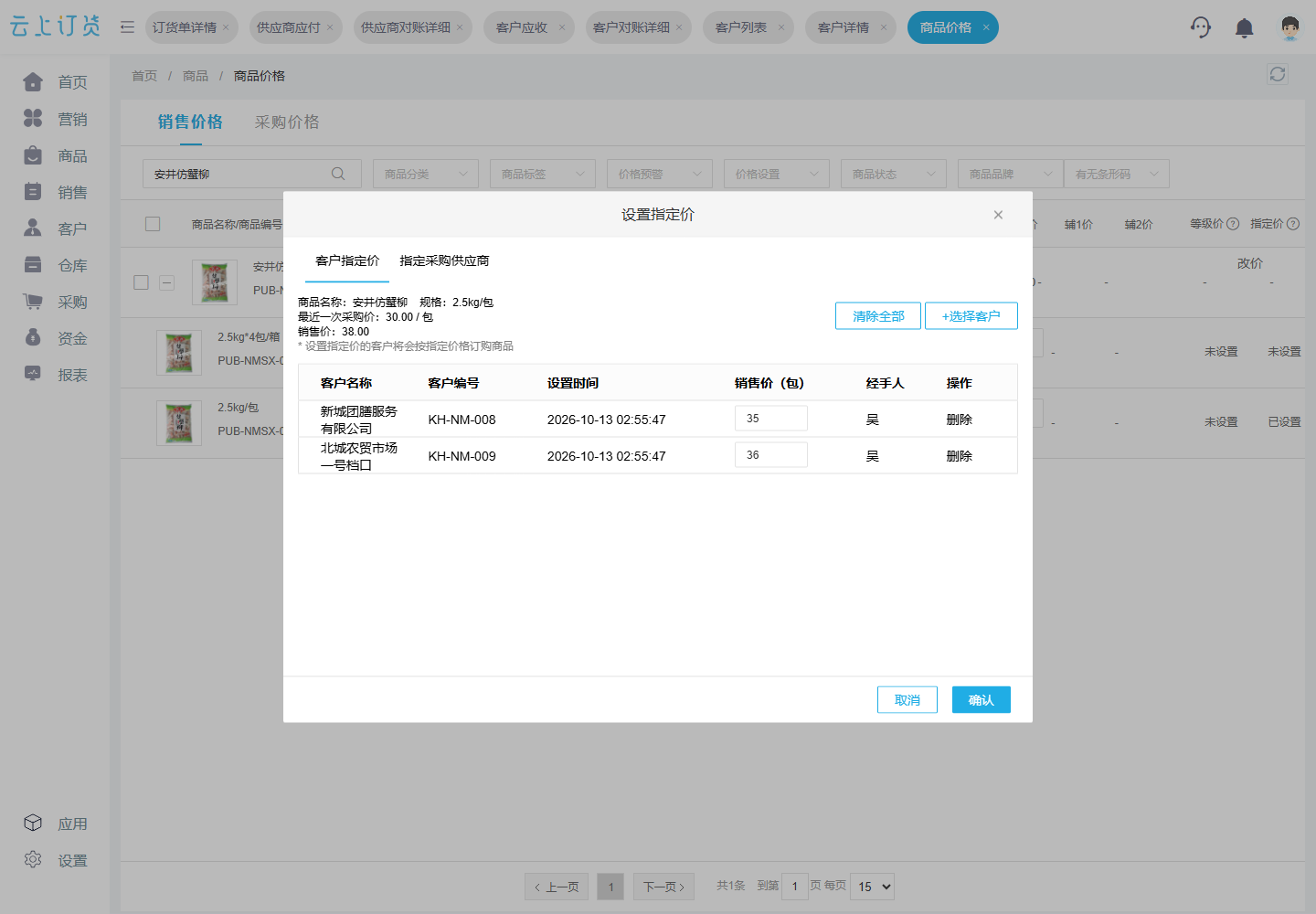The height and width of the screenshot is (914, 1316).
Task: Click the 云上订货 logo
Action: tap(55, 27)
